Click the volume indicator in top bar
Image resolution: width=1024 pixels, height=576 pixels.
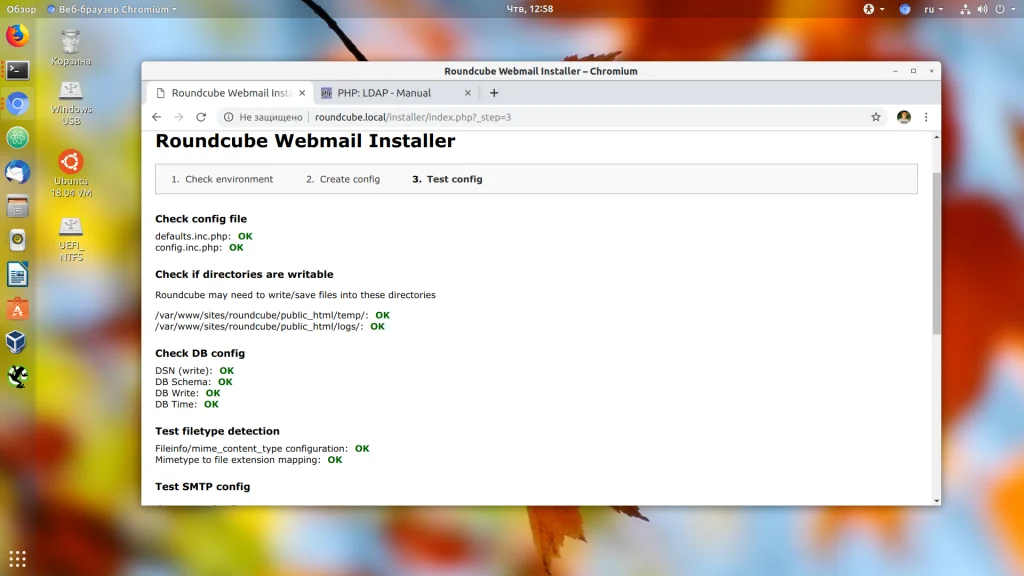coord(982,9)
